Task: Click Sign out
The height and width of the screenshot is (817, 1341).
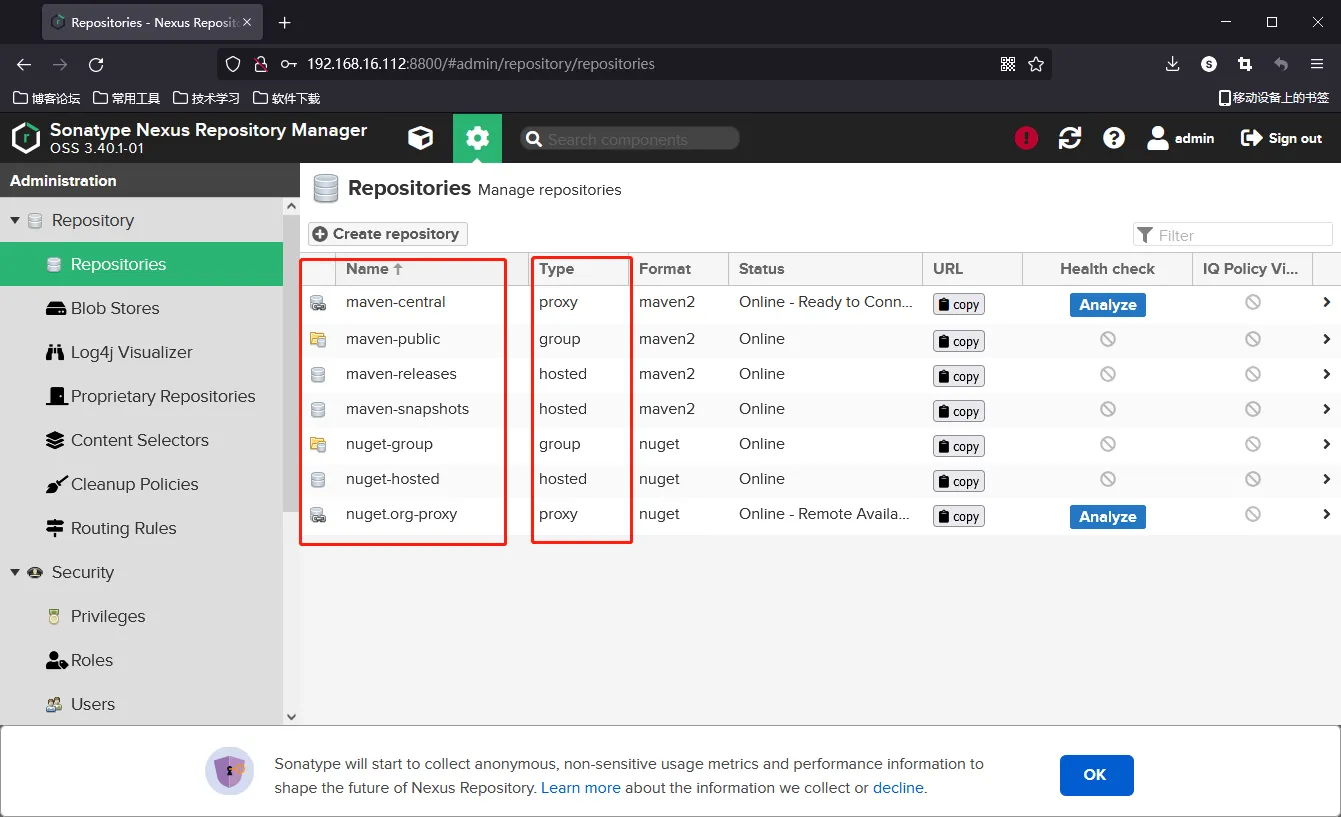Action: tap(1281, 138)
